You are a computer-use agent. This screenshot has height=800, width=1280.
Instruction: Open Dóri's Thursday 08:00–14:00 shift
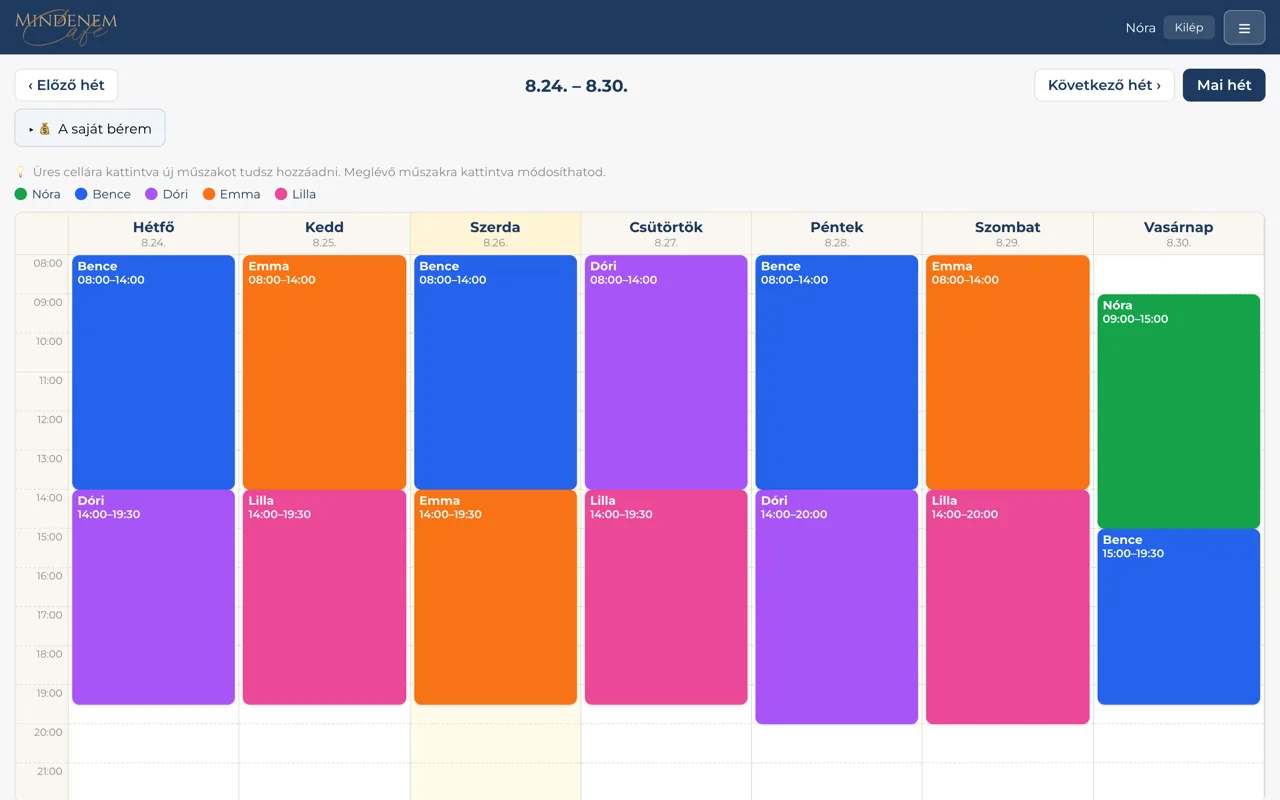pos(666,372)
